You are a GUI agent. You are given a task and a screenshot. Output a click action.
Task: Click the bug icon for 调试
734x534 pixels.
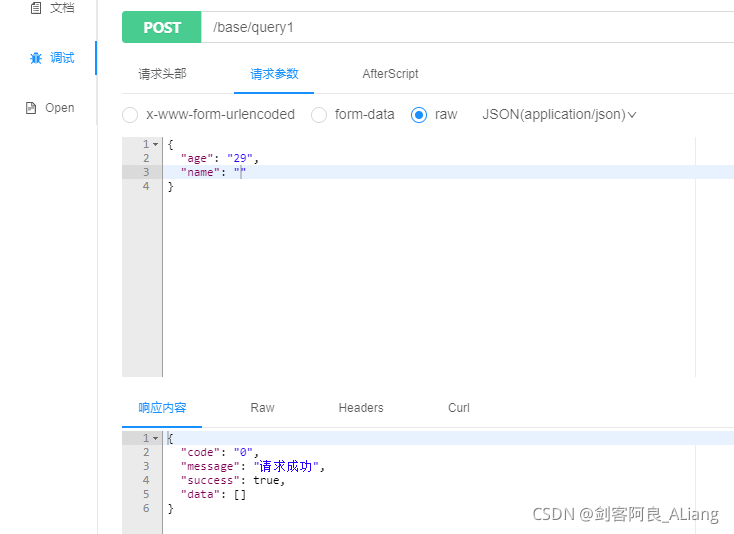[36, 58]
